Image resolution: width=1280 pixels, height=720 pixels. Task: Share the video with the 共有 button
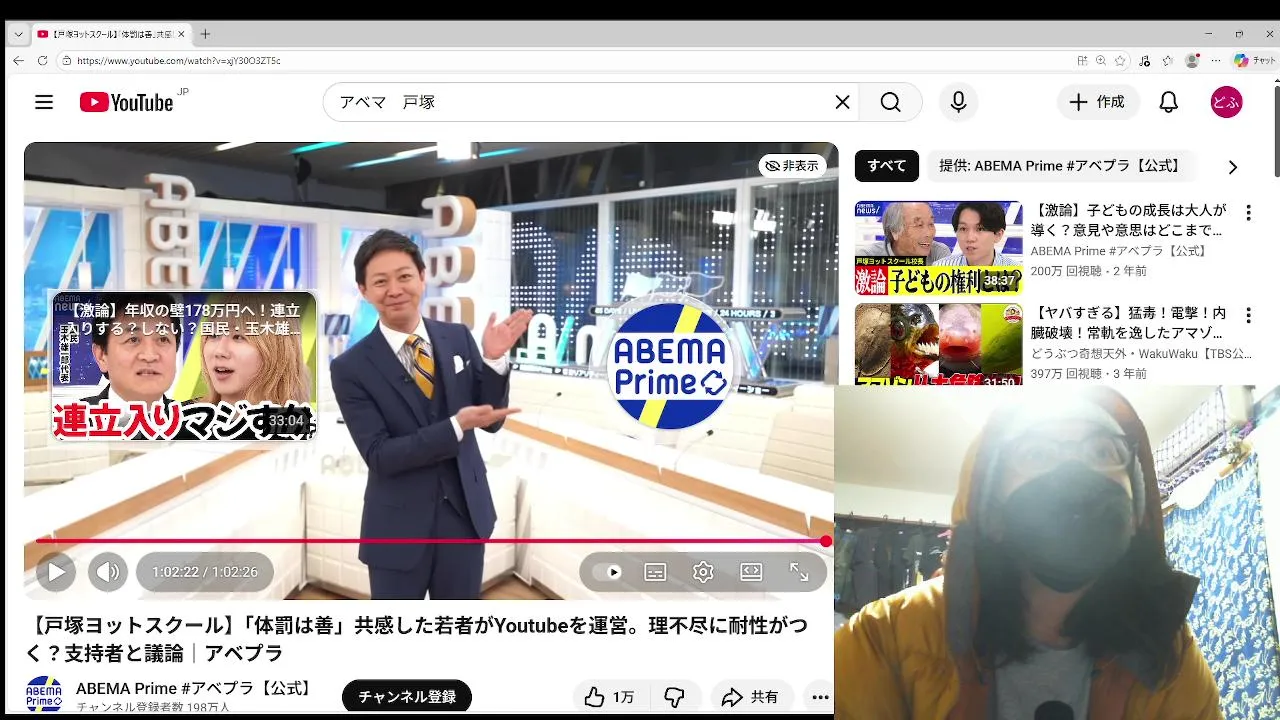point(750,697)
